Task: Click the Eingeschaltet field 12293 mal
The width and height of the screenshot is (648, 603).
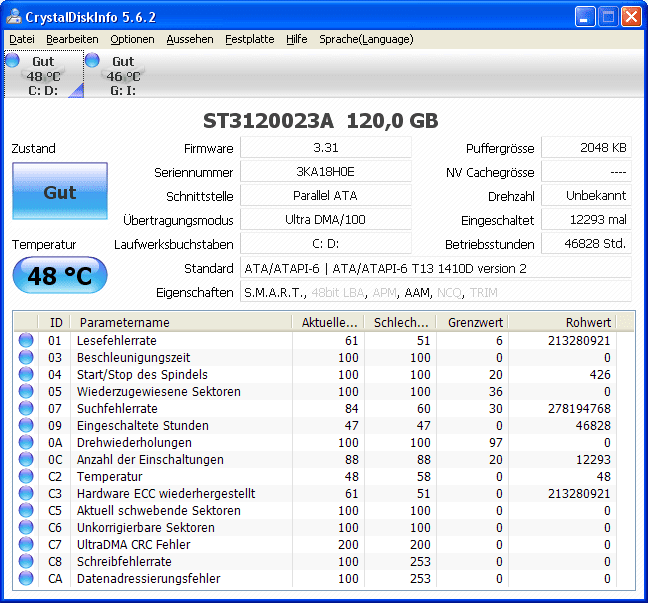Action: (x=586, y=219)
